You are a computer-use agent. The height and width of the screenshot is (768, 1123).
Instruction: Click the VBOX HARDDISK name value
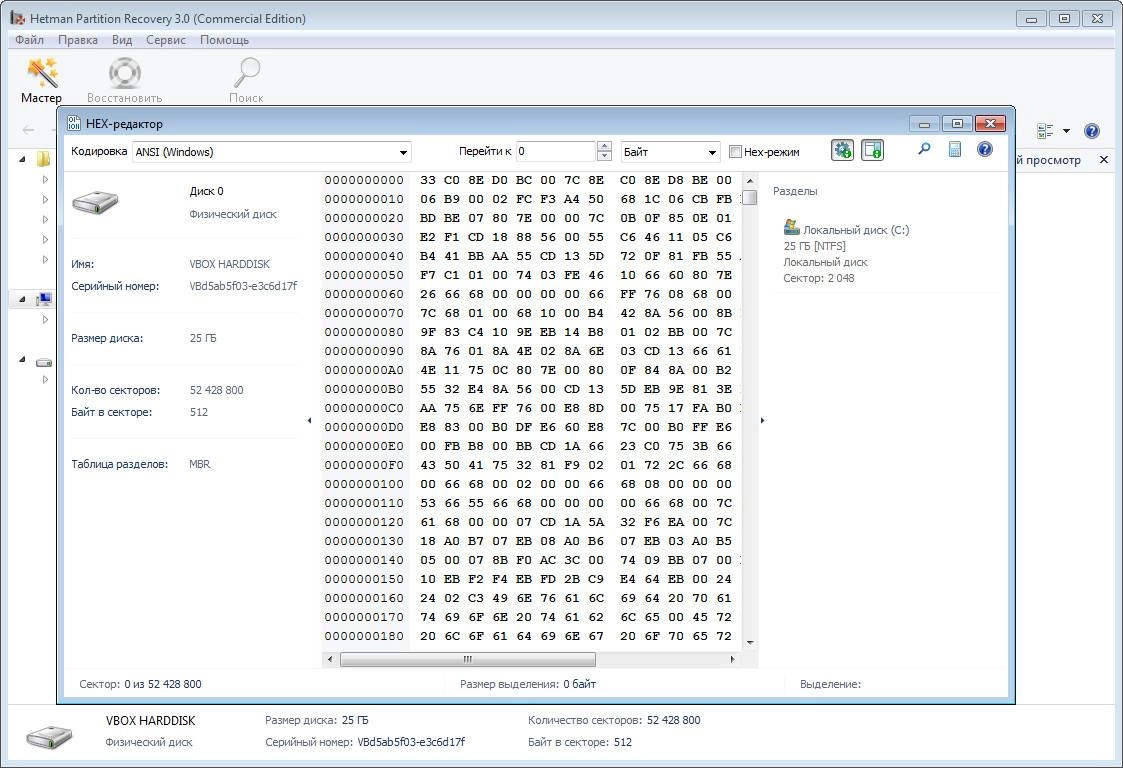pyautogui.click(x=230, y=264)
